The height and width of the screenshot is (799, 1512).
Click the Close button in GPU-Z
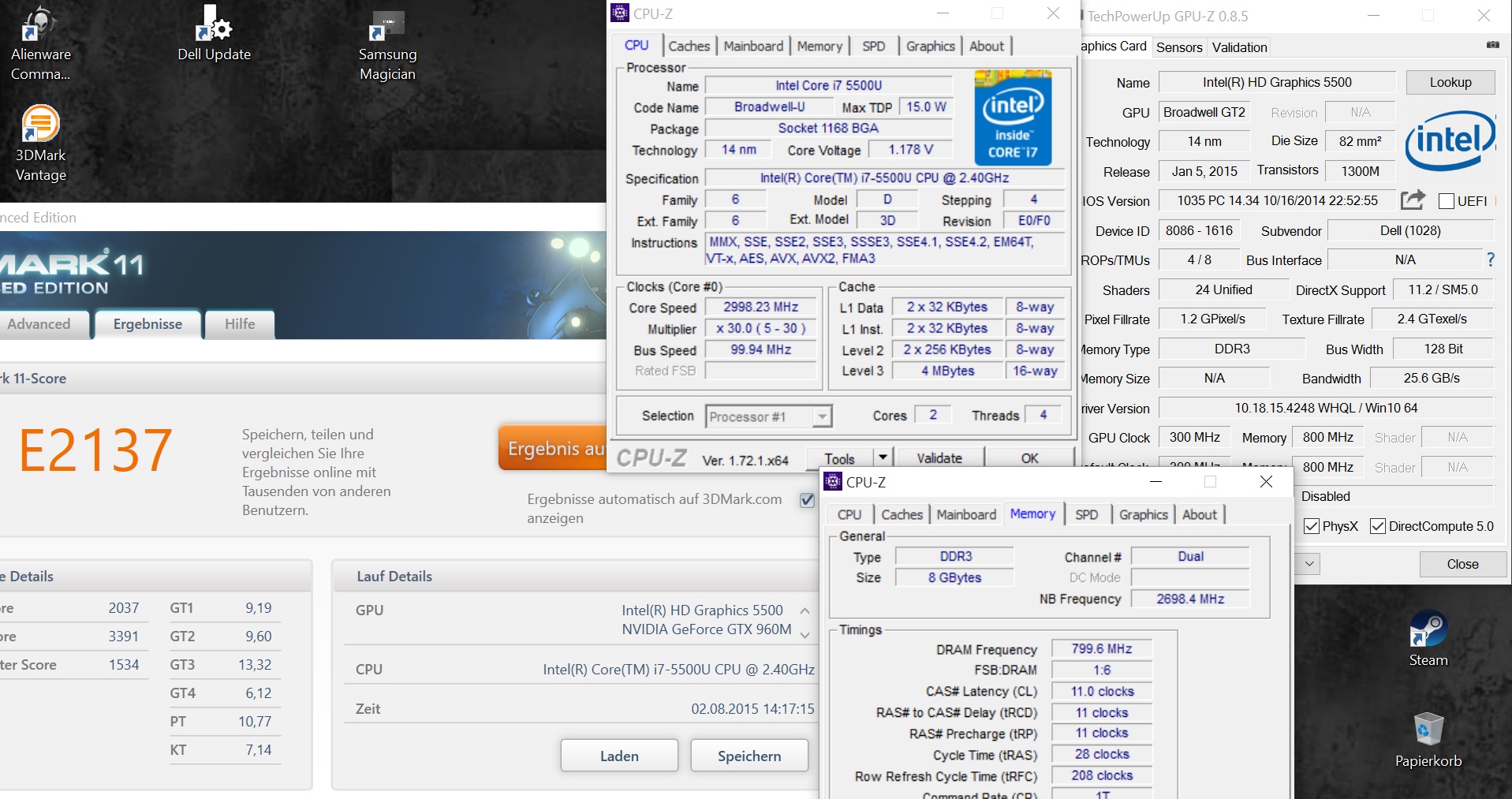[x=1462, y=564]
